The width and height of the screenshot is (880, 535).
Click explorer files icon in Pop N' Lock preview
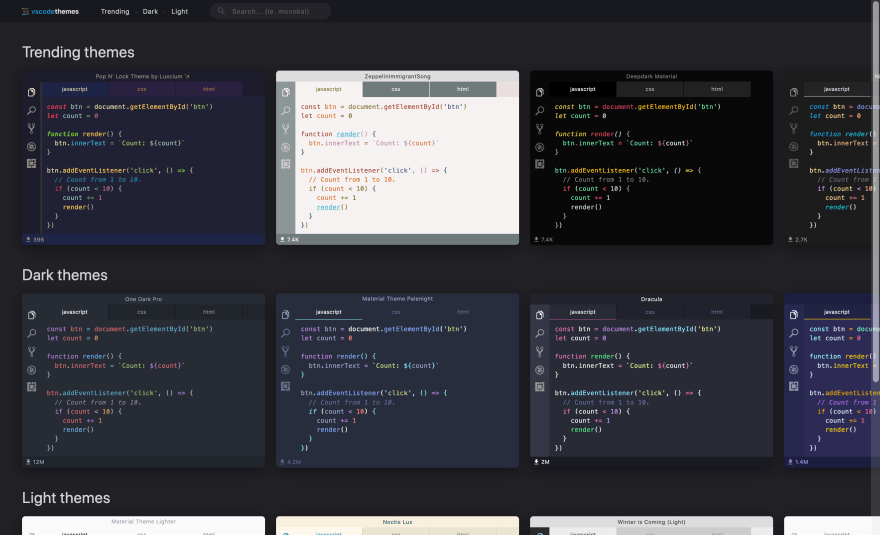tap(31, 92)
